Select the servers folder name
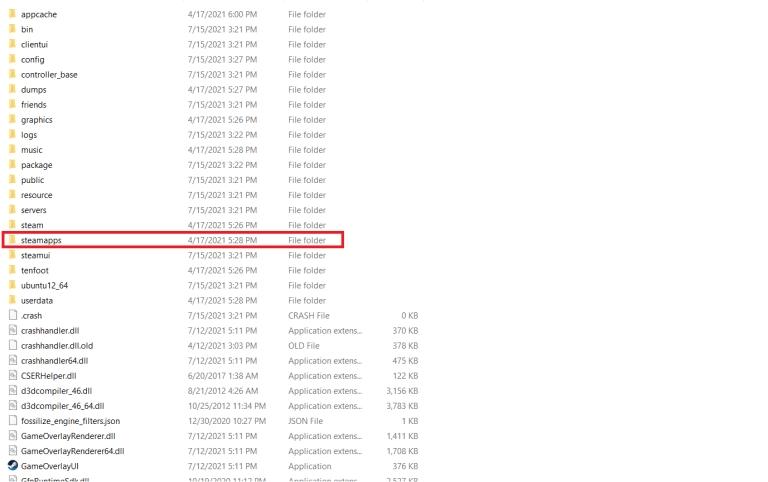The image size is (768, 482). [33, 210]
